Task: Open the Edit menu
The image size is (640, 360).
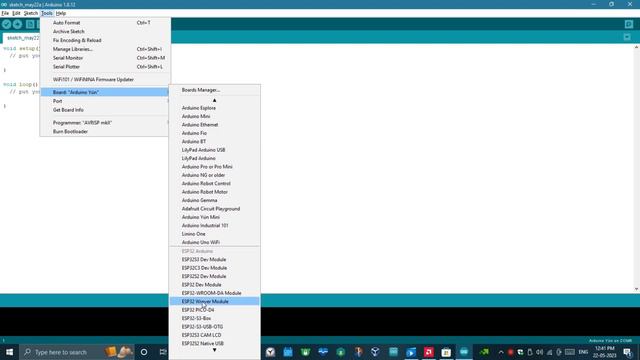Action: (x=16, y=13)
